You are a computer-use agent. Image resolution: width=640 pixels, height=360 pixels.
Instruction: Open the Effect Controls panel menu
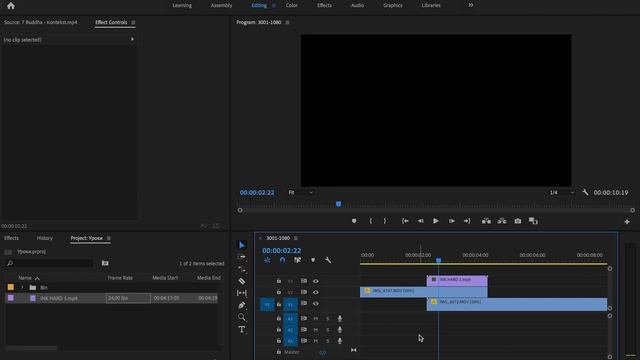[133, 22]
